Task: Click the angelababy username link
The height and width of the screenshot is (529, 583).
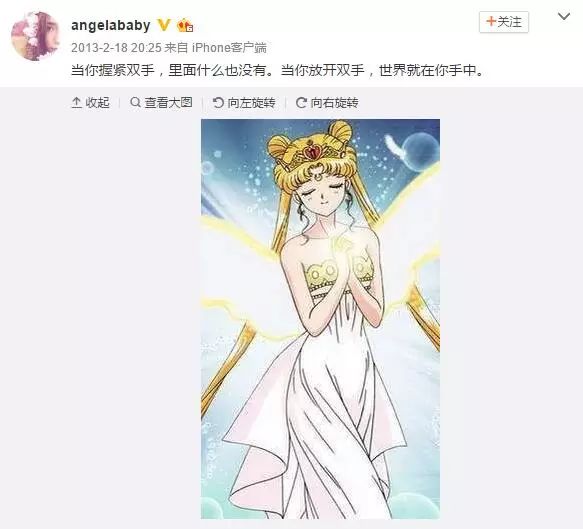Action: tap(110, 25)
